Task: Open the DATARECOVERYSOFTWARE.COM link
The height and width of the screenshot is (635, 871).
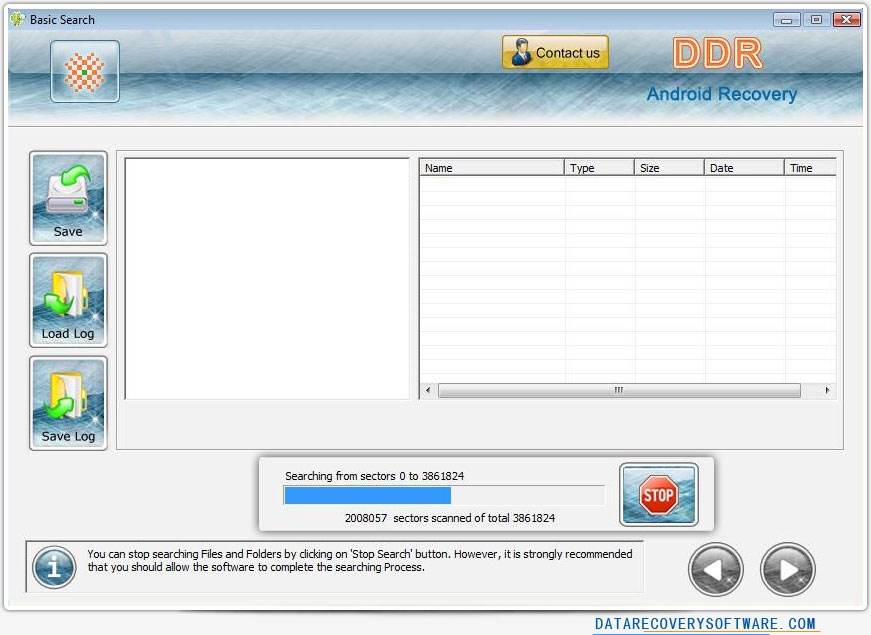Action: tap(705, 623)
